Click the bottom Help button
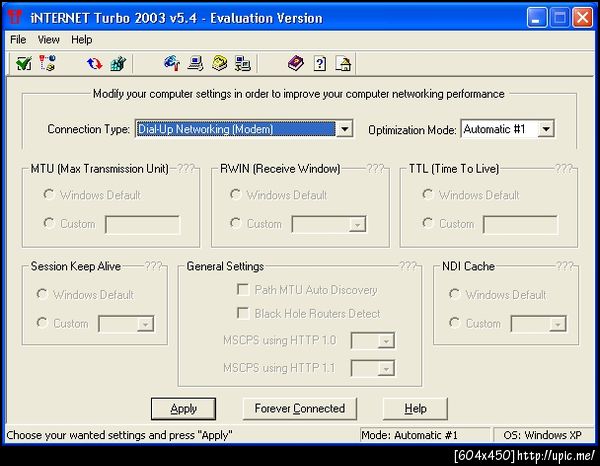 [x=415, y=409]
